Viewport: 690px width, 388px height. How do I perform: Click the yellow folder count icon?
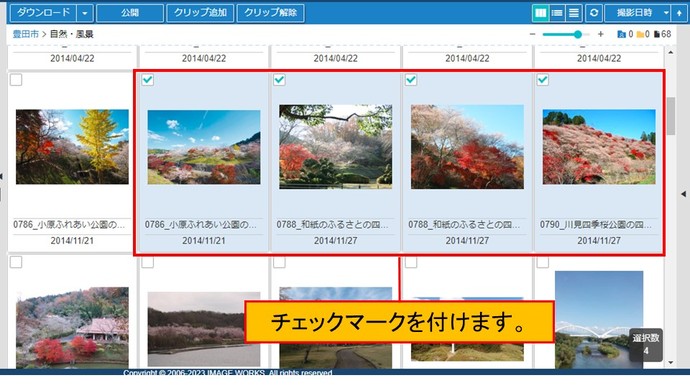pyautogui.click(x=640, y=34)
